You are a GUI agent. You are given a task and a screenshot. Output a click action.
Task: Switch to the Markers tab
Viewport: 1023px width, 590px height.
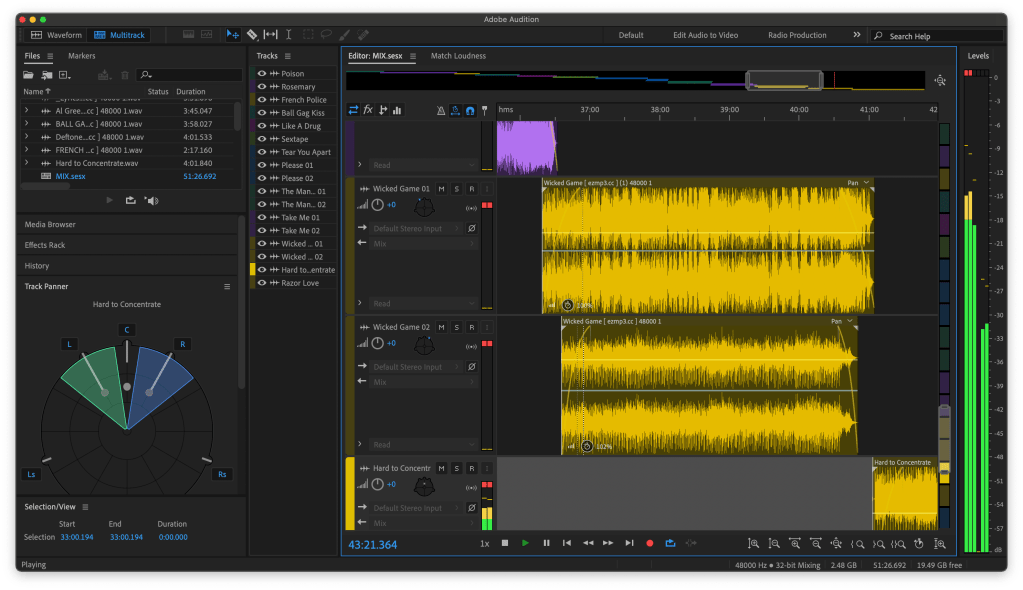82,56
